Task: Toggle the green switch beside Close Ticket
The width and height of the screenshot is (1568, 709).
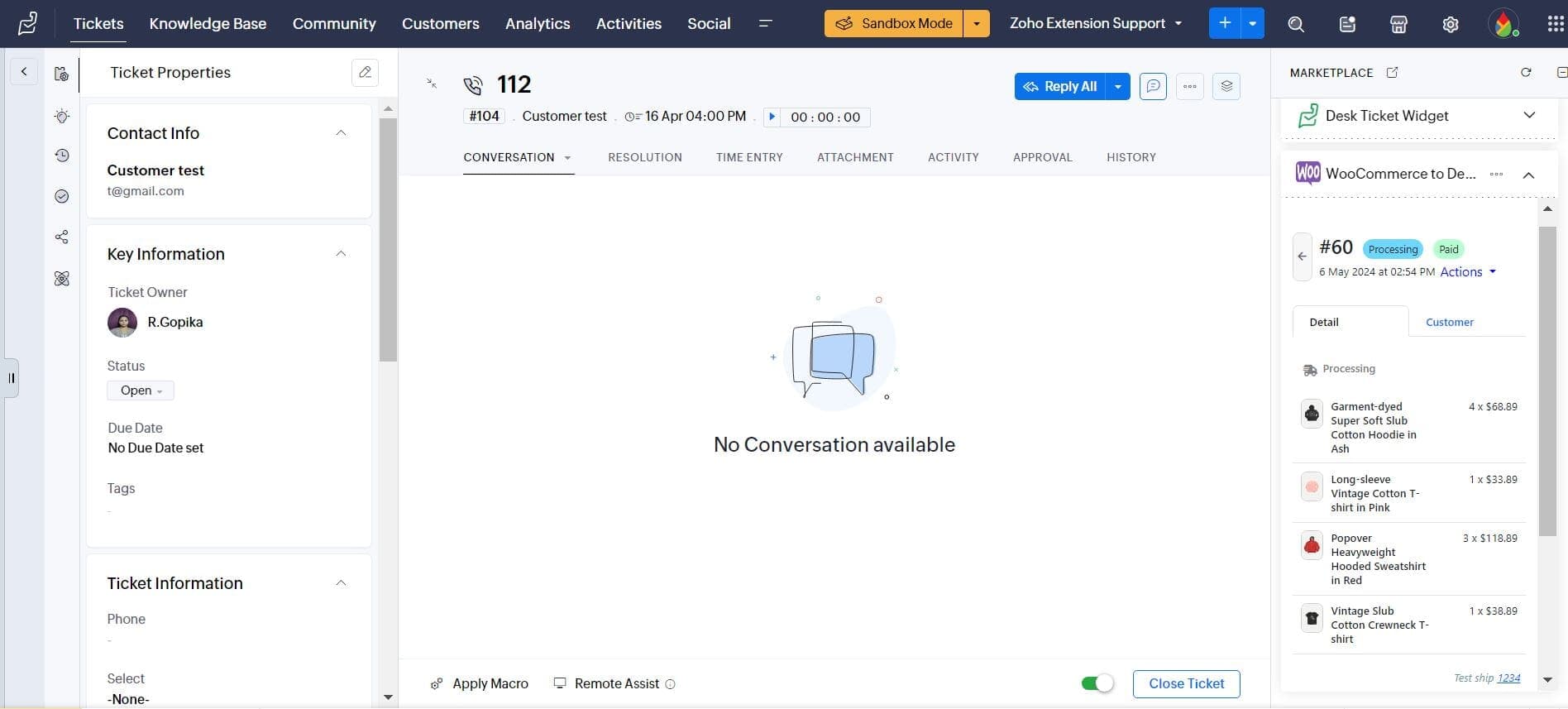Action: click(x=1097, y=683)
